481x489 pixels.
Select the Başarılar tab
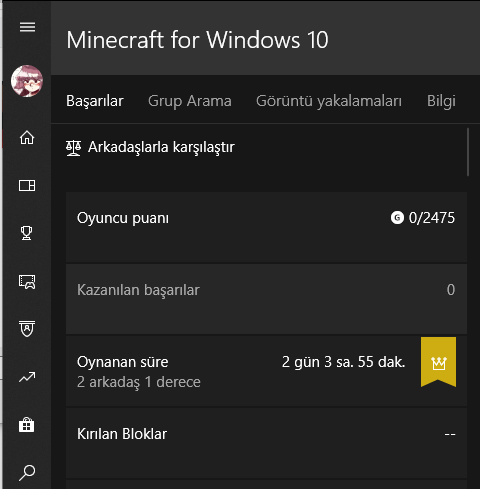95,101
